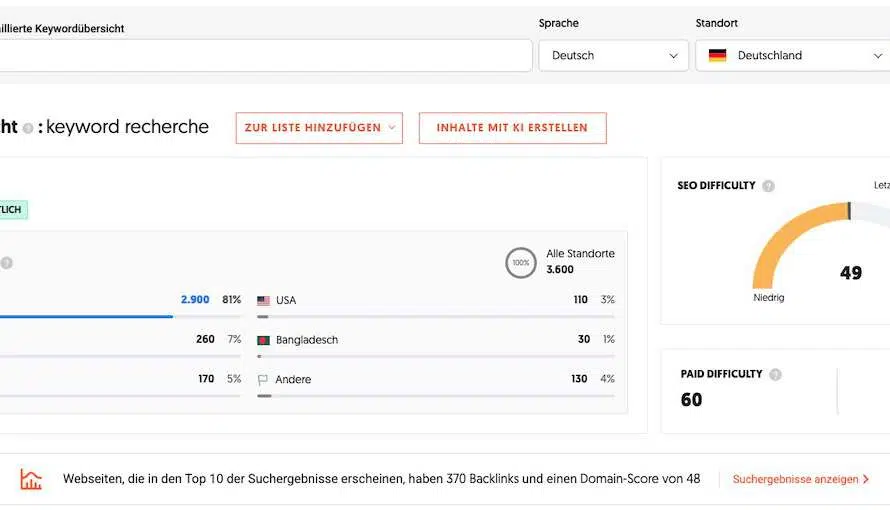Click Inhalte mit KI erstellen button
Image resolution: width=890 pixels, height=510 pixels.
(x=513, y=128)
